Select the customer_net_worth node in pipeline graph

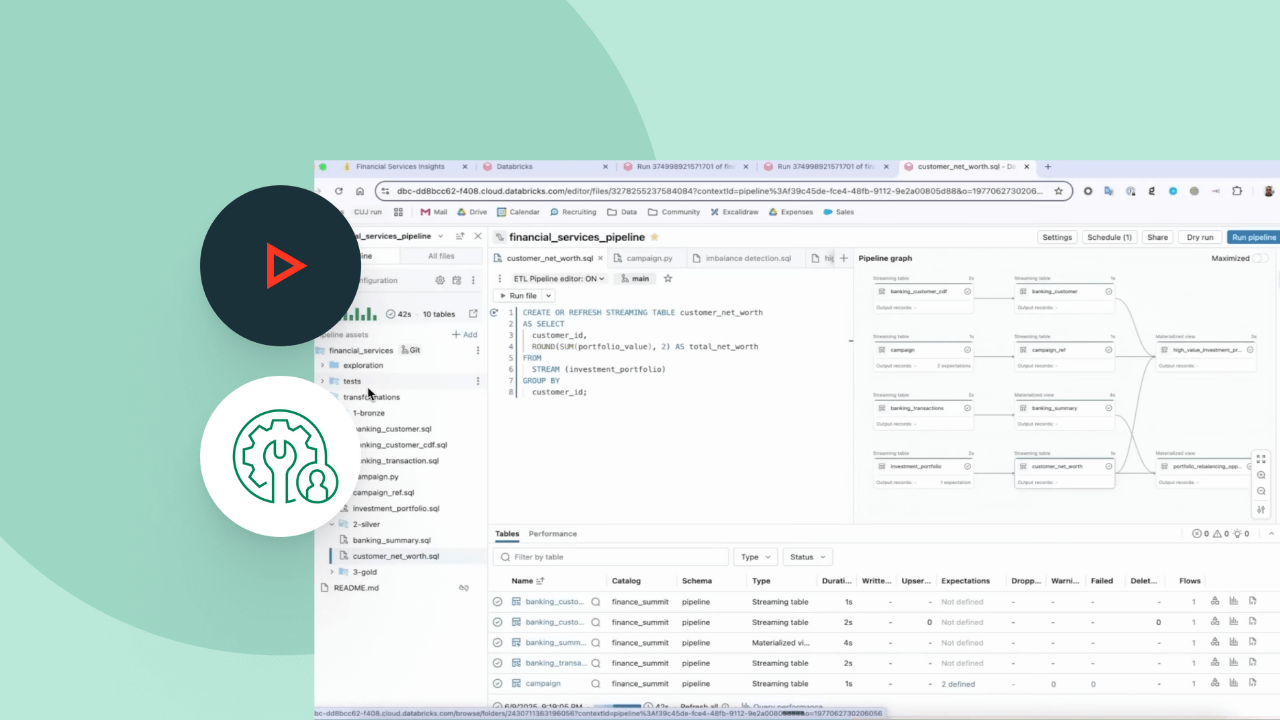(1063, 466)
